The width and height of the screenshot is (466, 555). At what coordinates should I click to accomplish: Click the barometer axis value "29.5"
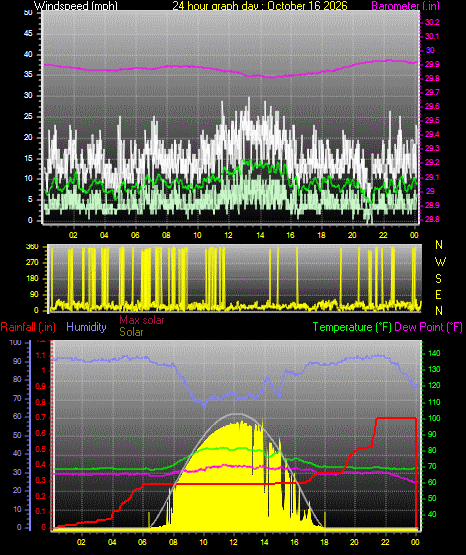432,121
